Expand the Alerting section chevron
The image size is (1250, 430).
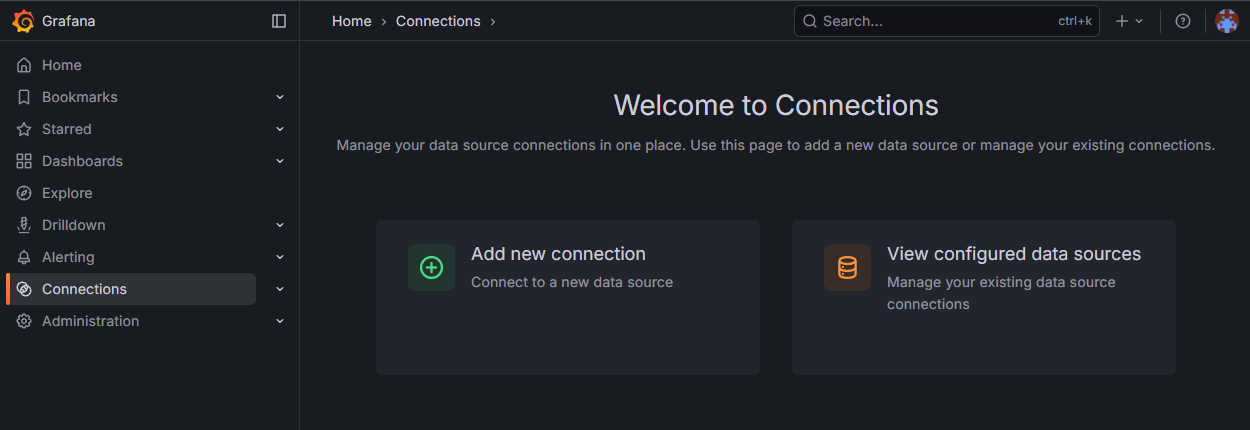pos(280,257)
